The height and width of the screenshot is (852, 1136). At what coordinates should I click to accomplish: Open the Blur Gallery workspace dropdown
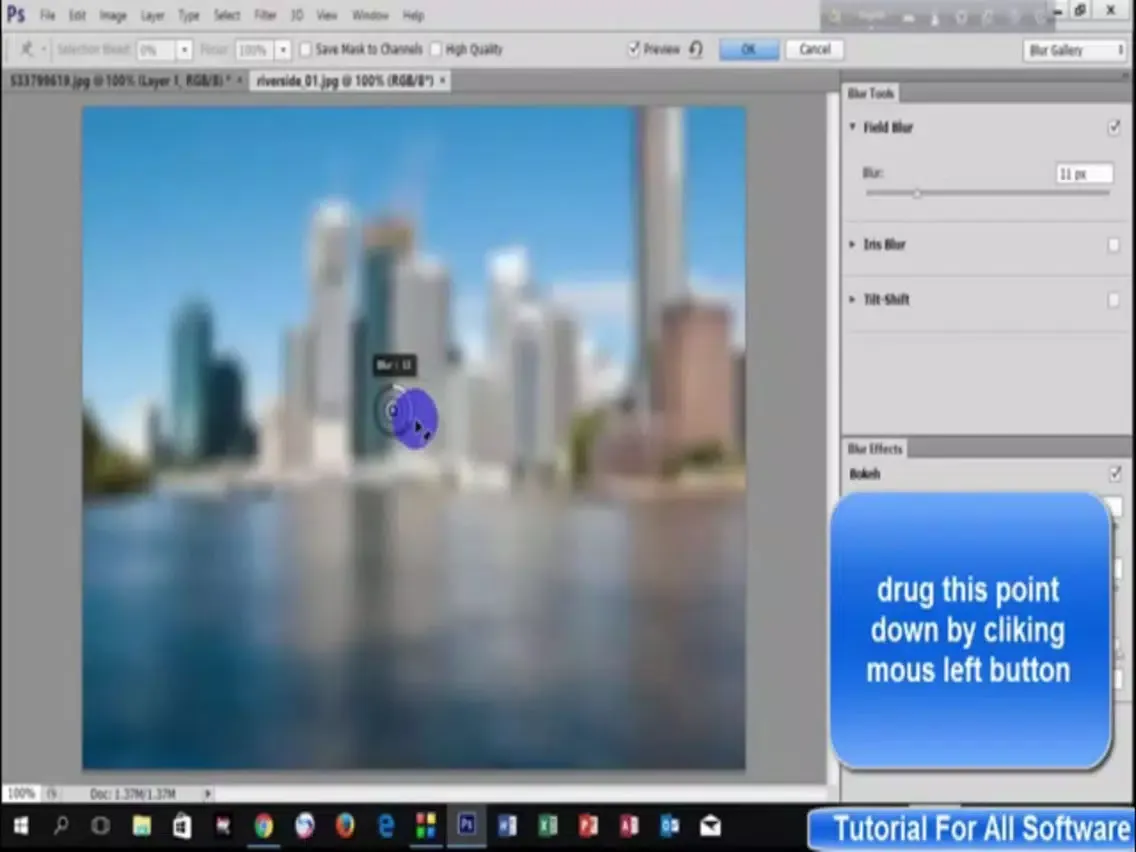click(x=1075, y=50)
